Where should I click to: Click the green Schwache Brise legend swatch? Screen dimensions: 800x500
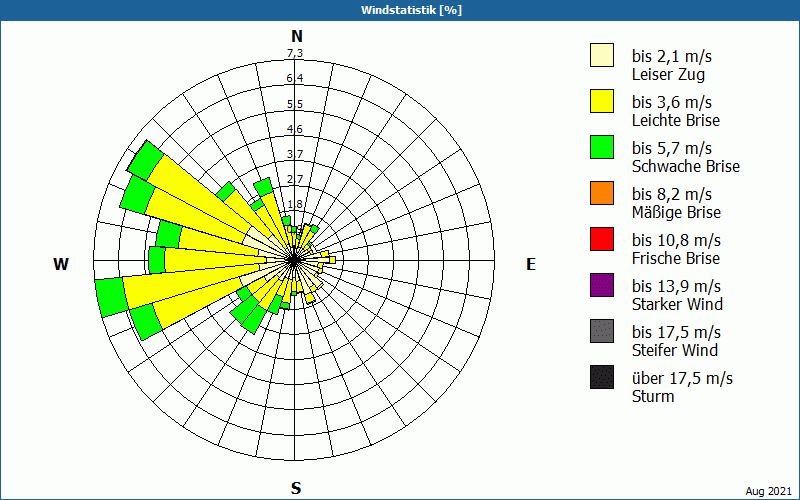(602, 147)
